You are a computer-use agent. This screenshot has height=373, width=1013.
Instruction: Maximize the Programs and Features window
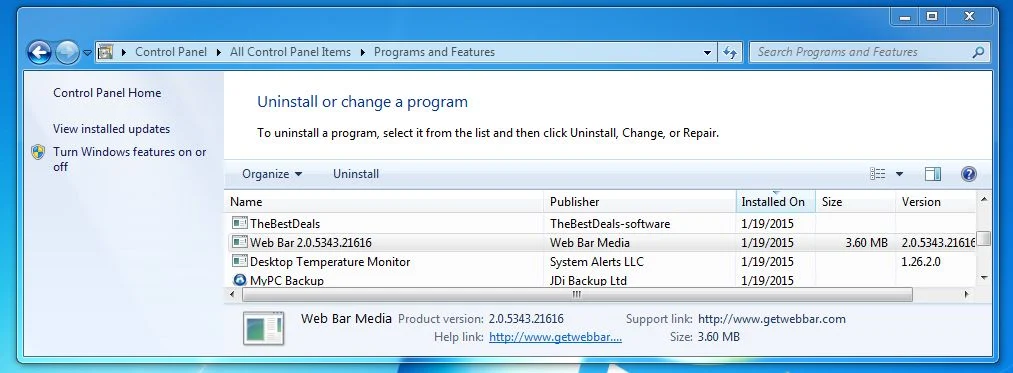tap(932, 17)
